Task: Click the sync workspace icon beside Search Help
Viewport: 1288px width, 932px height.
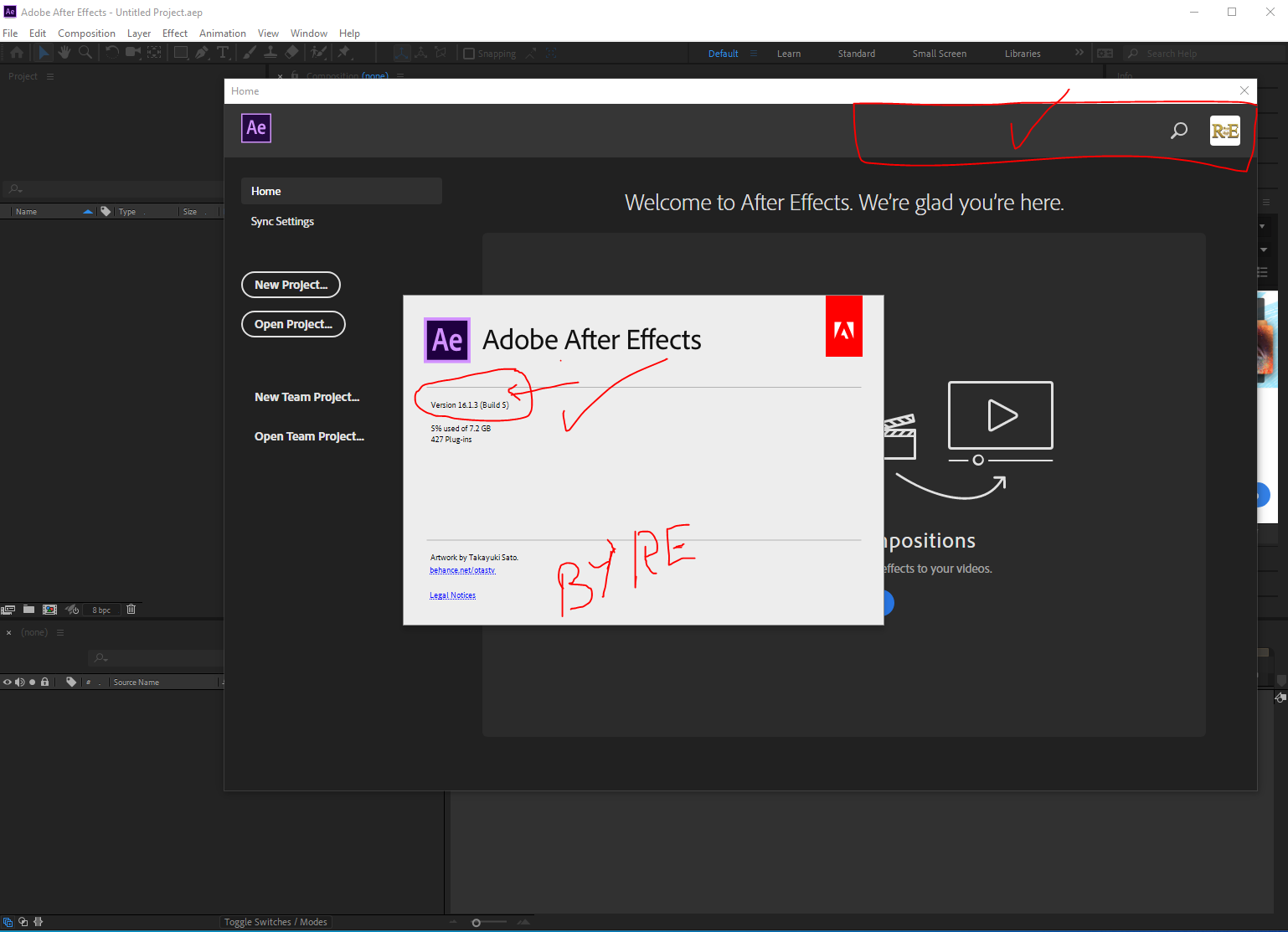Action: point(1105,53)
